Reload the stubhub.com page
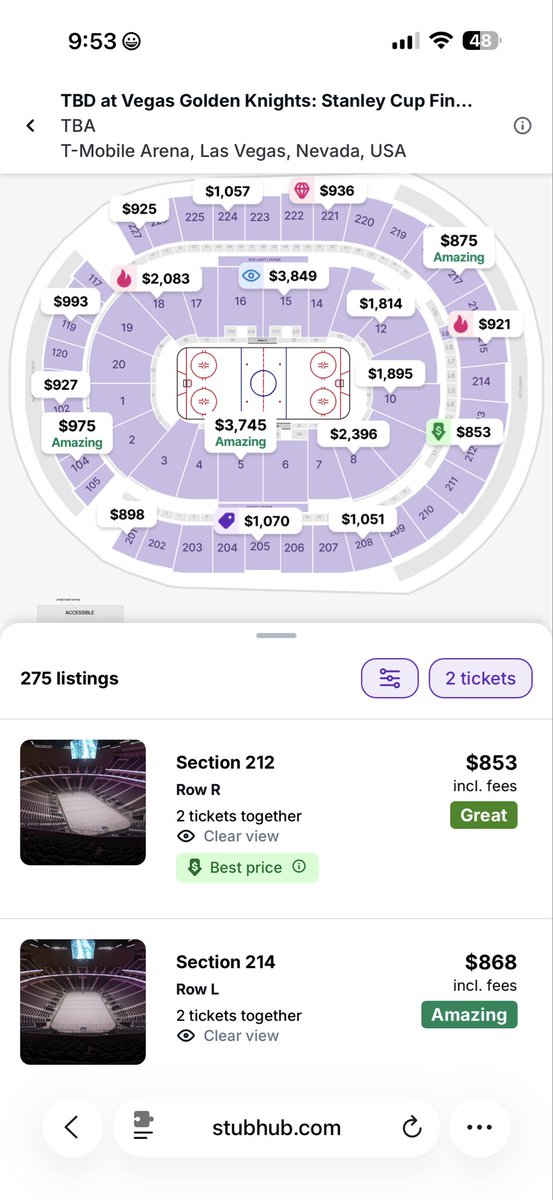This screenshot has width=553, height=1200. (411, 1128)
